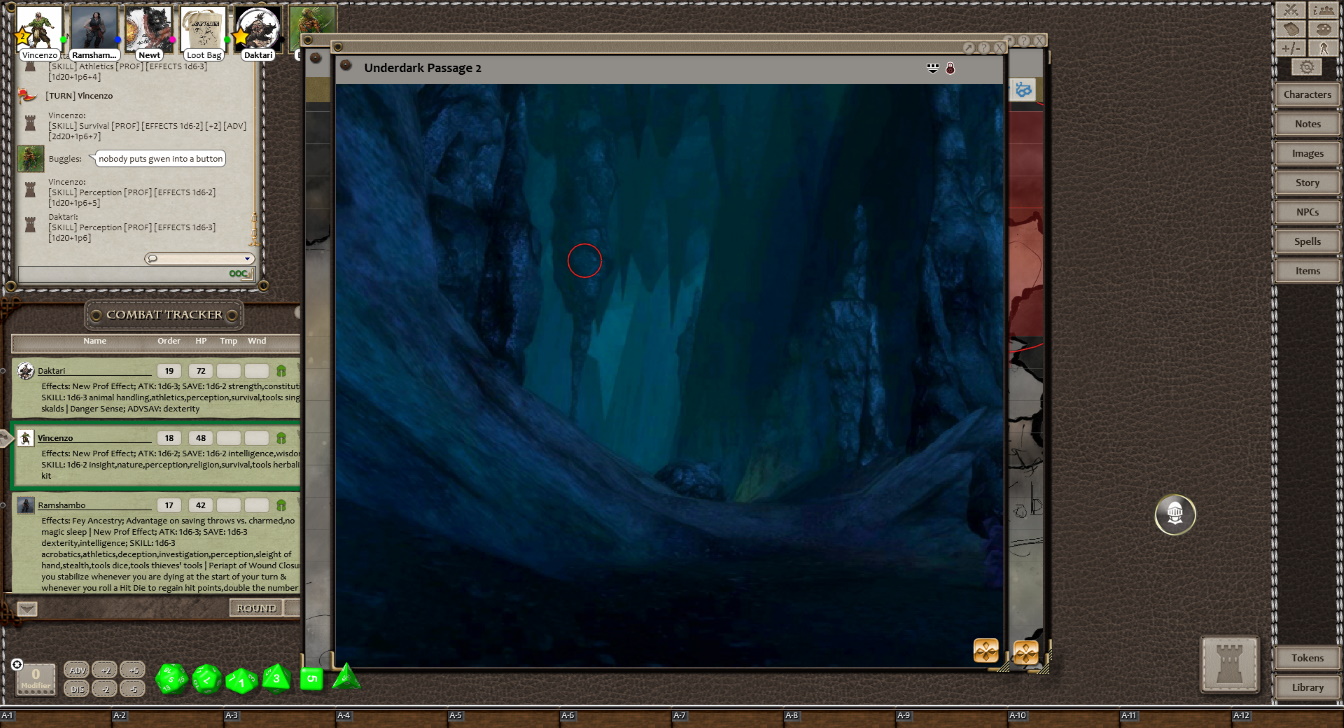Open the Combat Tracker menu arrow button
This screenshot has width=1344, height=728.
(x=27, y=608)
